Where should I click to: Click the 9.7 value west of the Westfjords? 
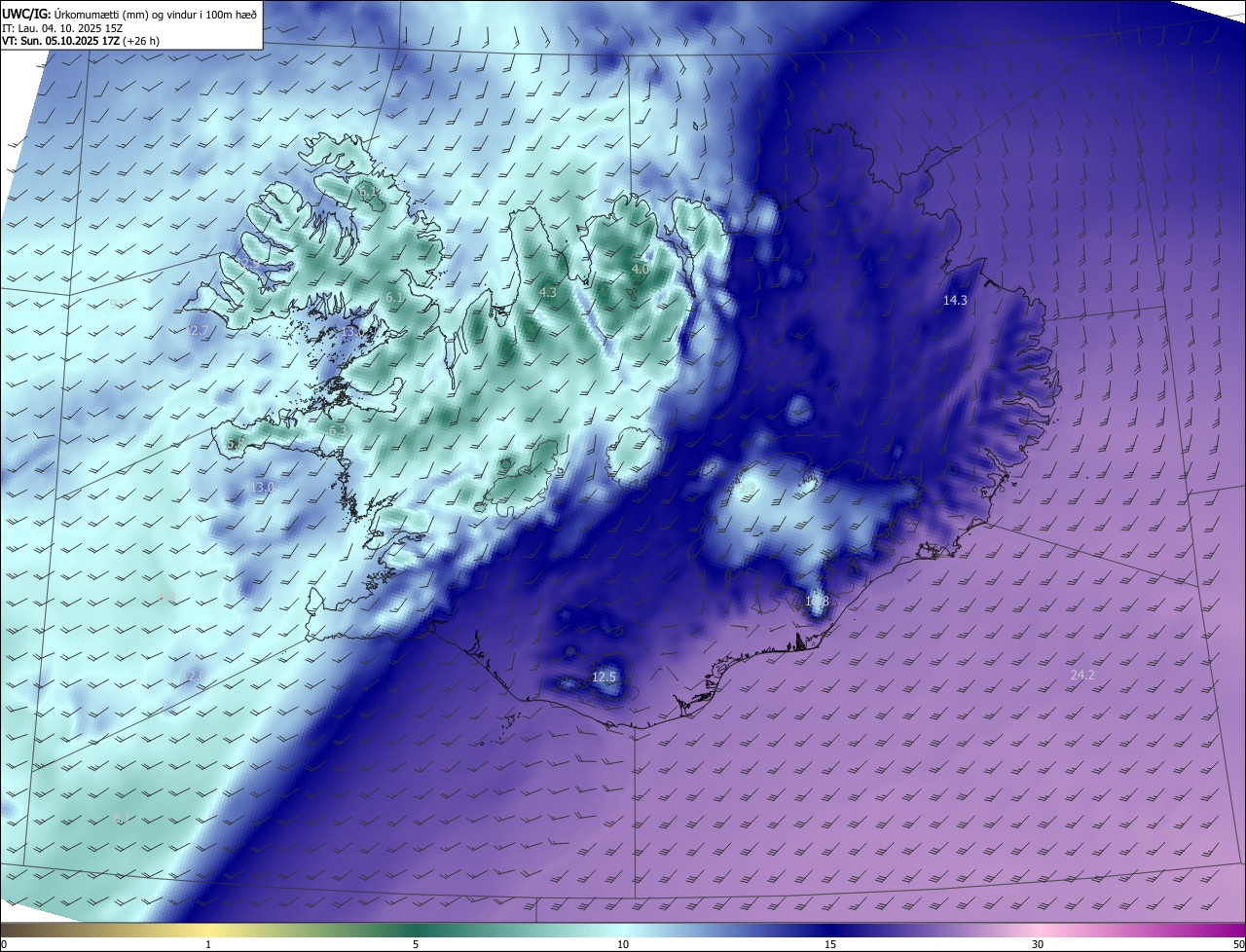[x=118, y=304]
